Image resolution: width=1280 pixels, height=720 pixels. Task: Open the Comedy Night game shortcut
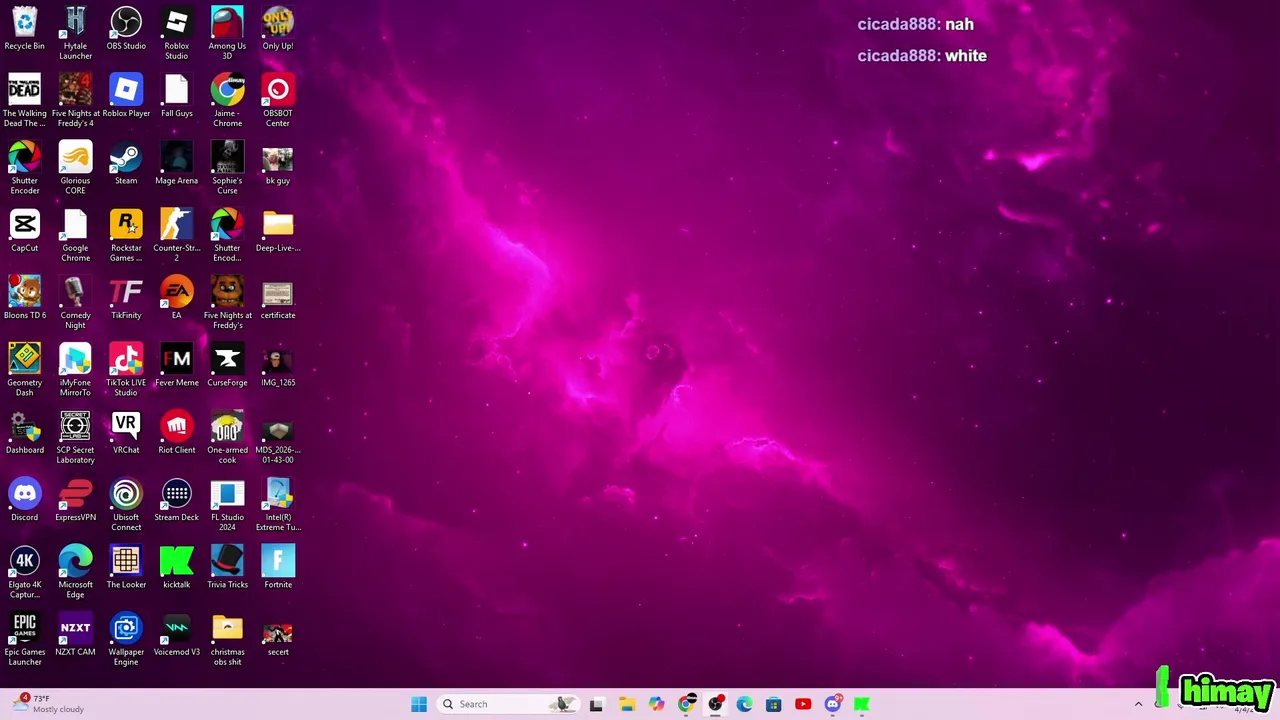[x=75, y=302]
